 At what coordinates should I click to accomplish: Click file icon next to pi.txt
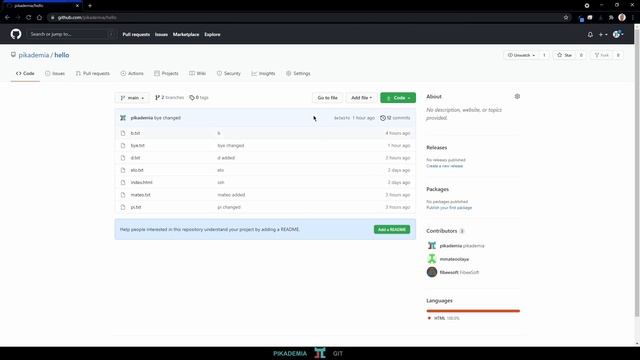123,207
